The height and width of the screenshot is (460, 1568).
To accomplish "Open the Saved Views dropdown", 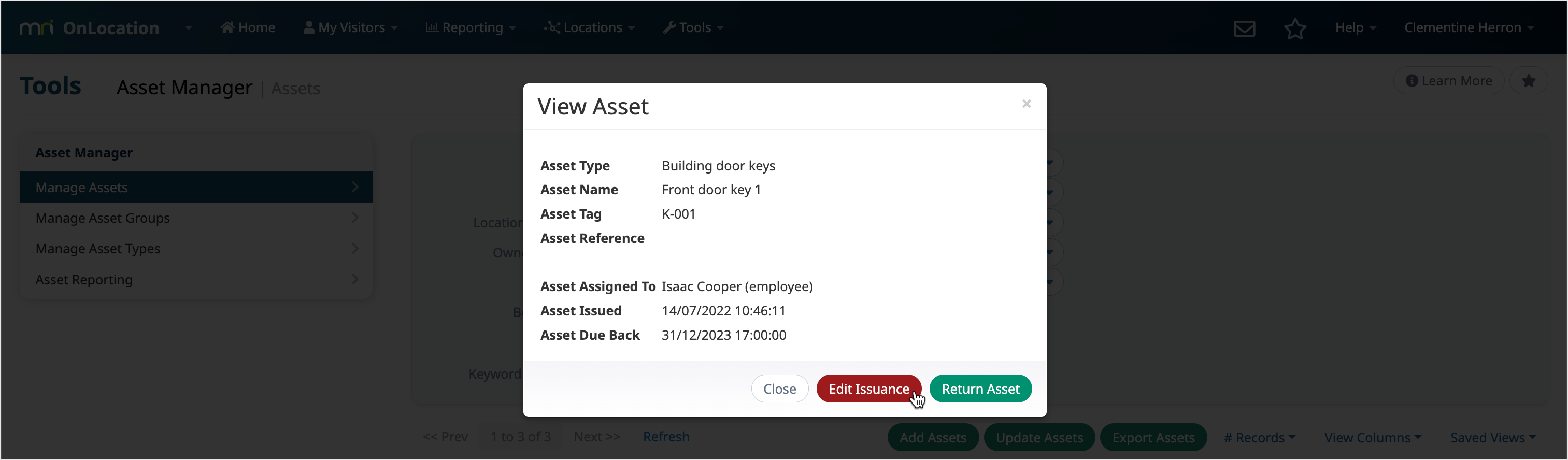I will click(1492, 438).
